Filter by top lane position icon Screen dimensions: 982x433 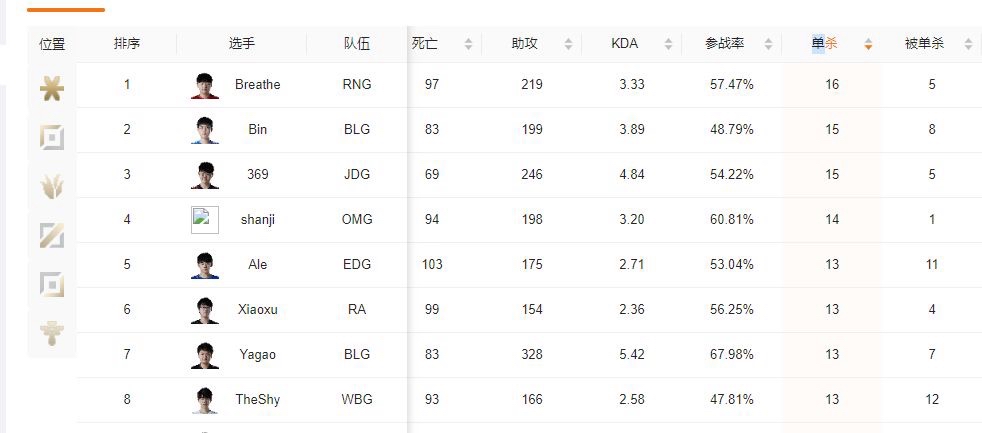(x=52, y=138)
